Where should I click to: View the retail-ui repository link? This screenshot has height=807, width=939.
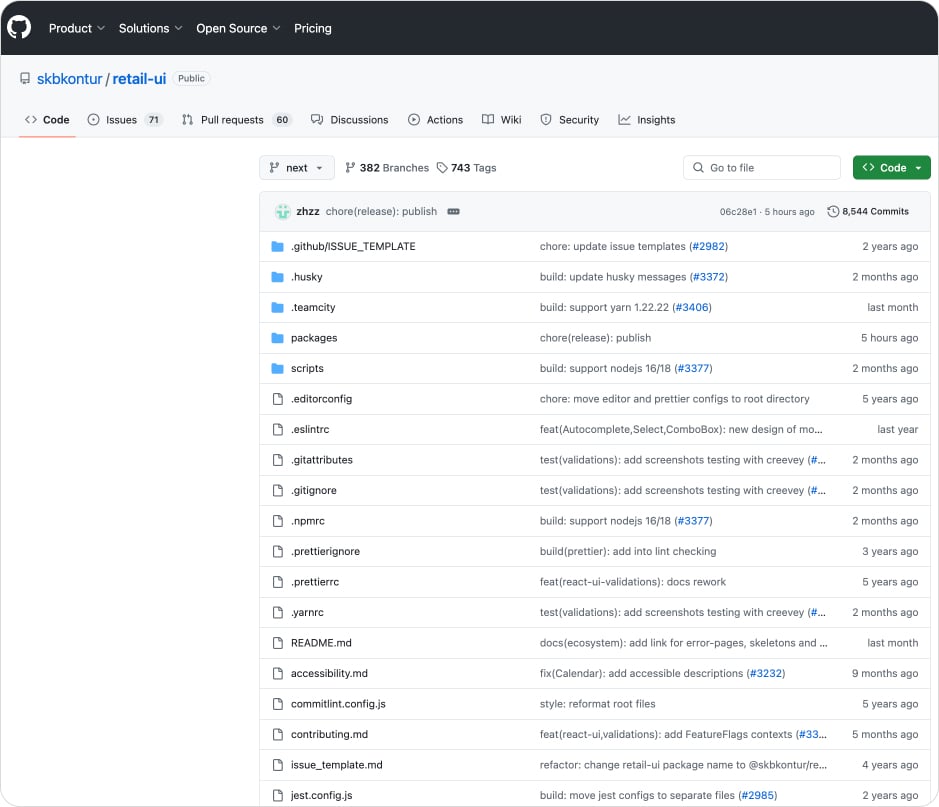[138, 78]
